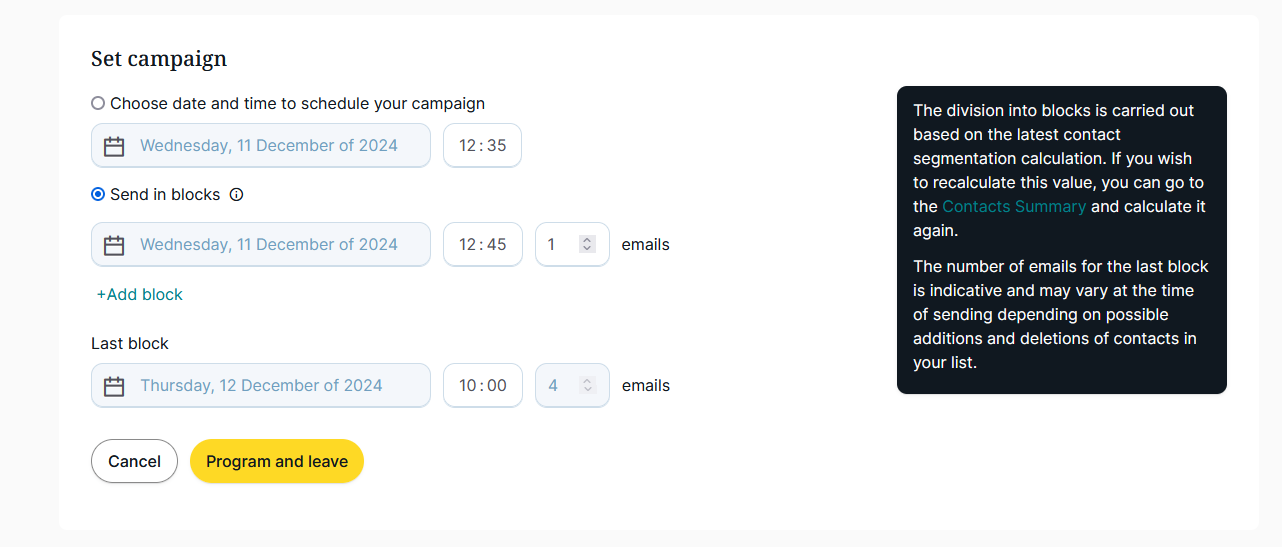
Task: Click the 12:35 time field
Action: [482, 145]
